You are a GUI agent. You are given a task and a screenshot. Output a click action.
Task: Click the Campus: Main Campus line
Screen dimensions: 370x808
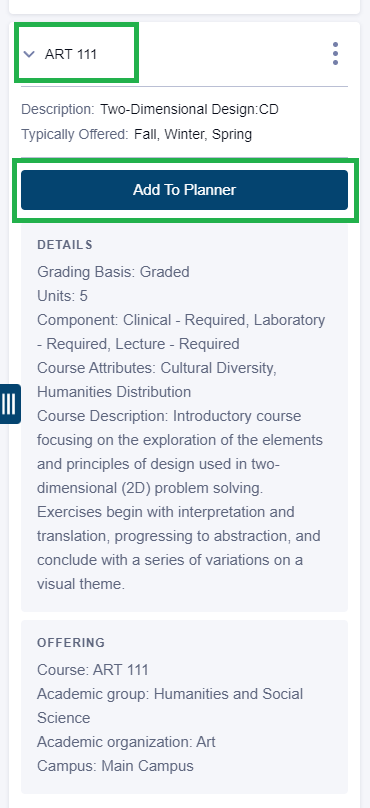(115, 766)
